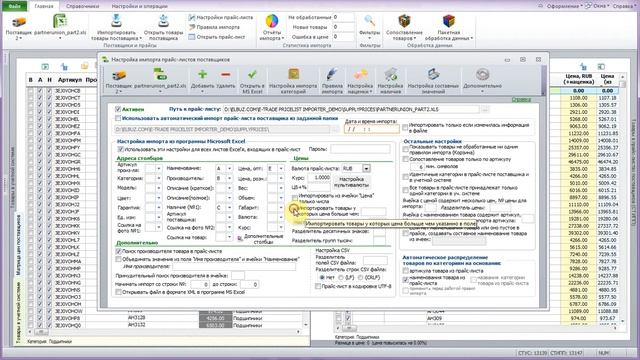Toggle Использовать эти настройки для всех листов checkbox
Screen dimensions: 640x360
pos(121,149)
